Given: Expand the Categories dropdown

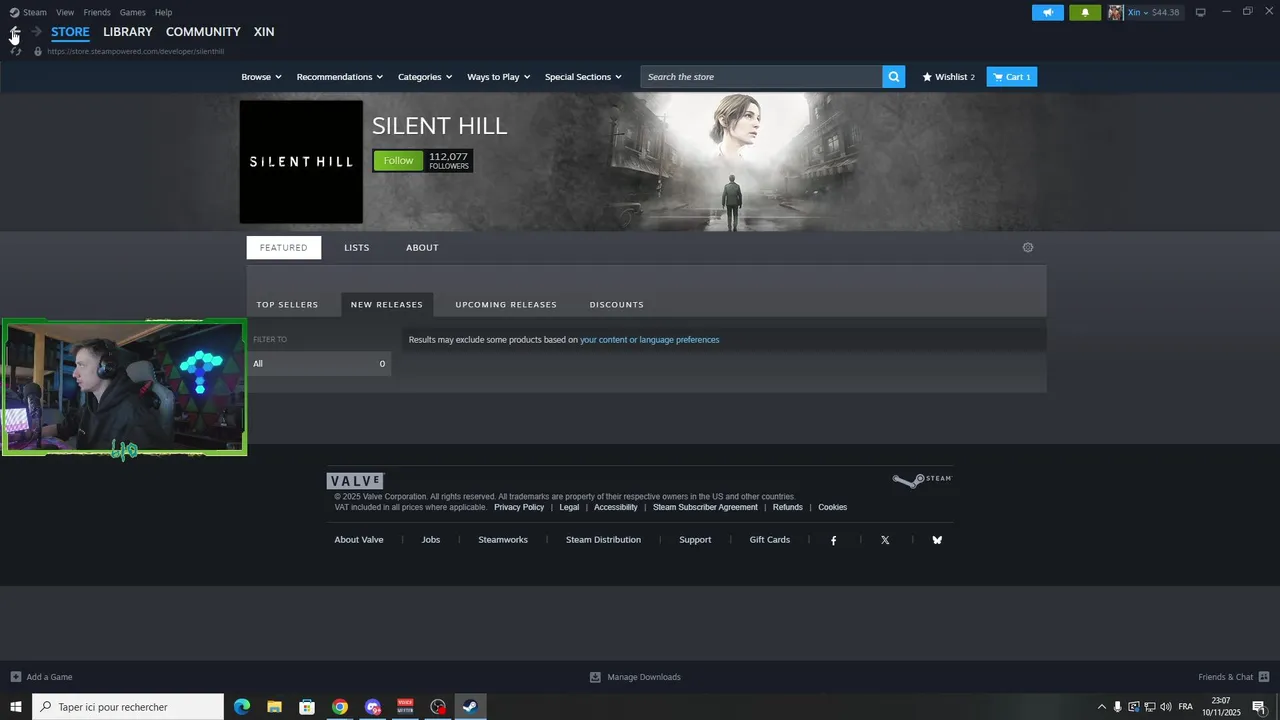Looking at the screenshot, I should click(x=425, y=77).
